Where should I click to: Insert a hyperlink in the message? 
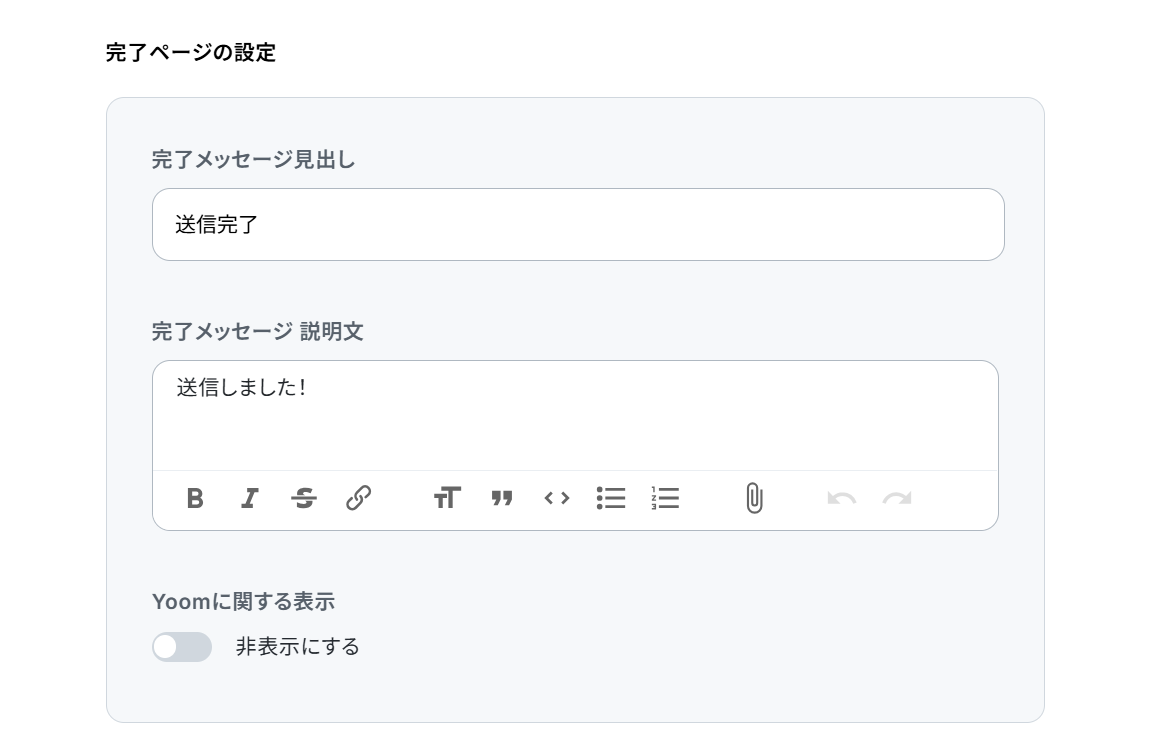coord(359,498)
